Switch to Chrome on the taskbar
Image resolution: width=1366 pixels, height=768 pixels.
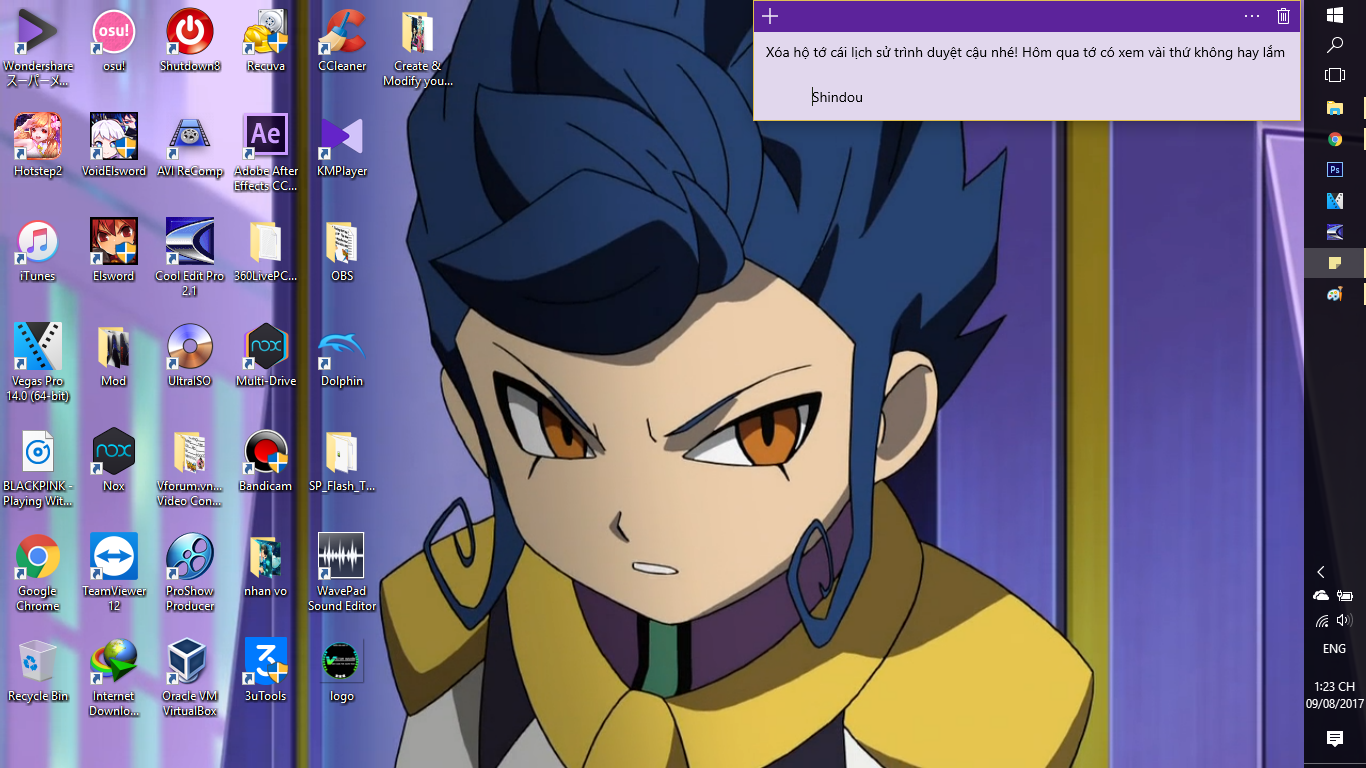pyautogui.click(x=1335, y=139)
